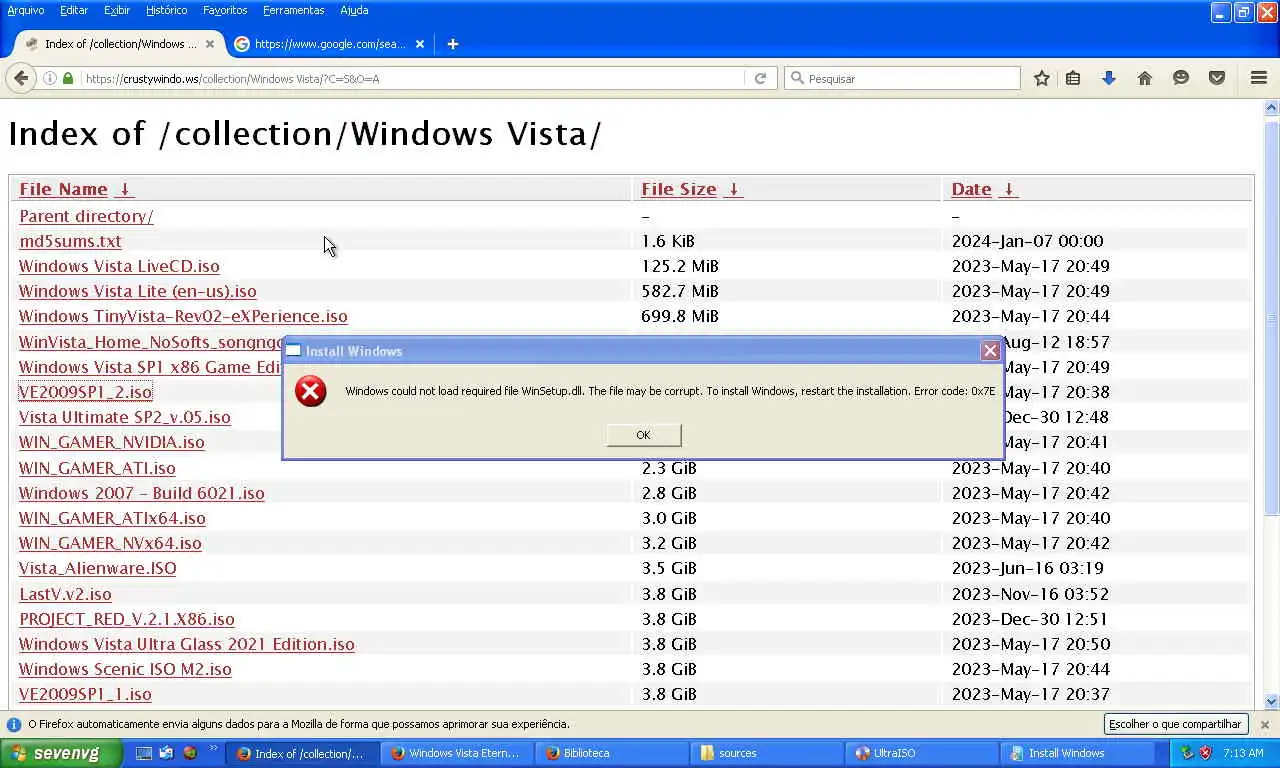The height and width of the screenshot is (768, 1280).
Task: Download WIN_GAMER_NVIDIA.iso
Action: point(112,442)
